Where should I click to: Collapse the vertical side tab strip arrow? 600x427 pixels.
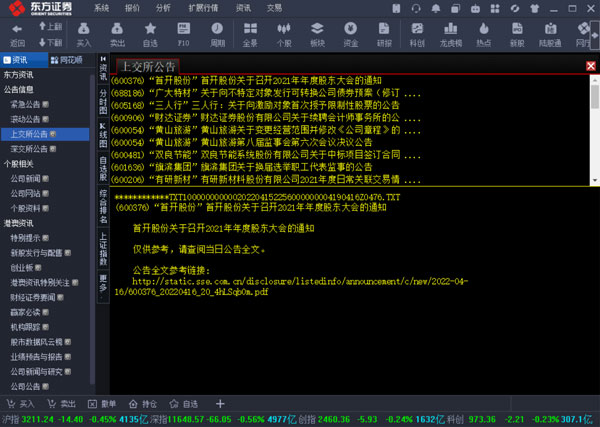click(x=103, y=59)
